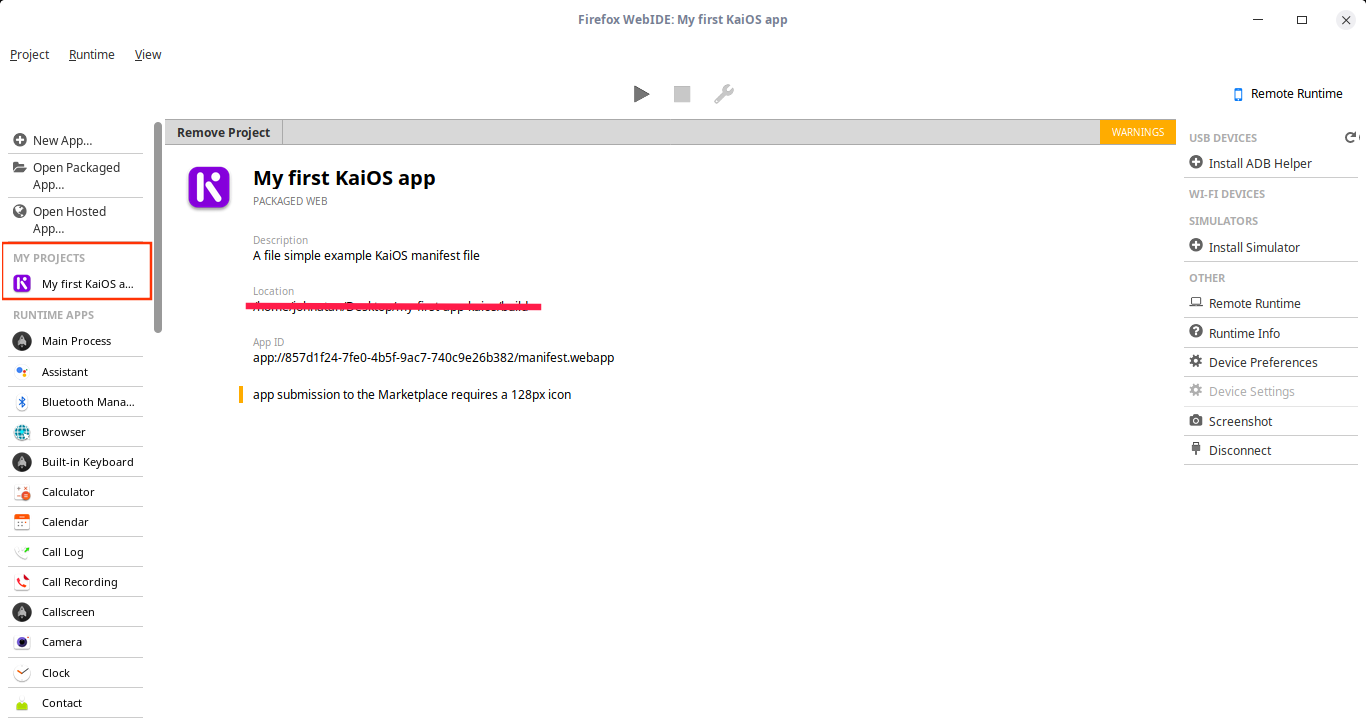Viewport: 1366px width, 723px height.
Task: Click the large purple KaiOS app logo
Action: coord(209,187)
